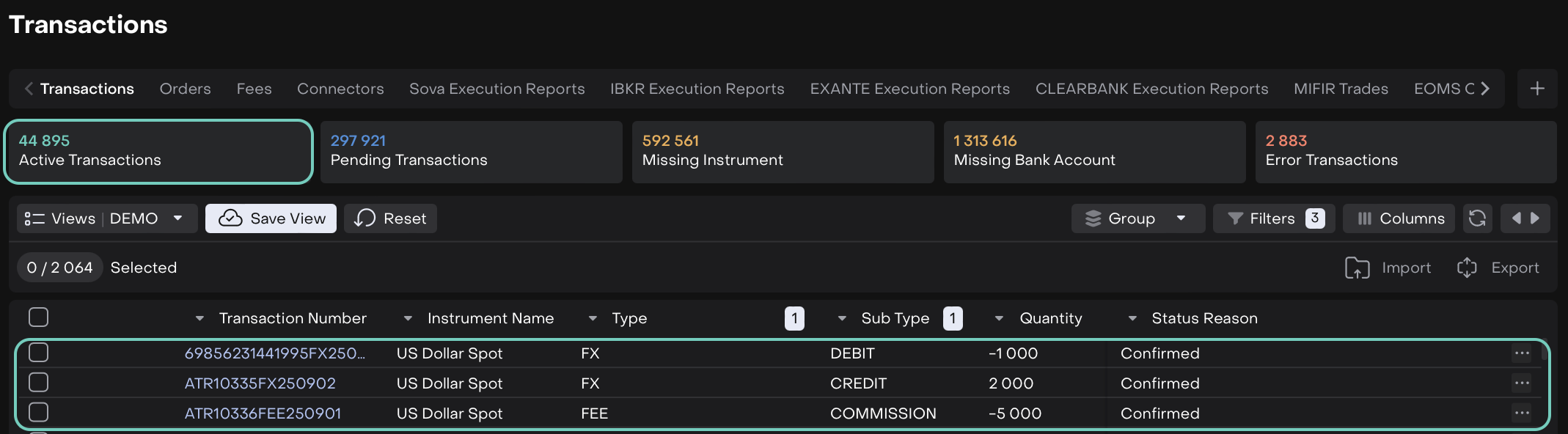The height and width of the screenshot is (434, 1568).
Task: Click the Export icon
Action: tap(1467, 268)
